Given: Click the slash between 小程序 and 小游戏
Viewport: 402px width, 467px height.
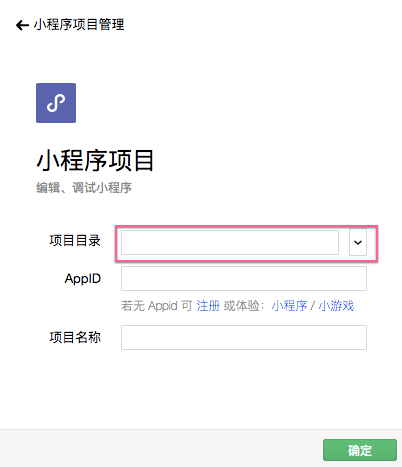Looking at the screenshot, I should pyautogui.click(x=313, y=306).
